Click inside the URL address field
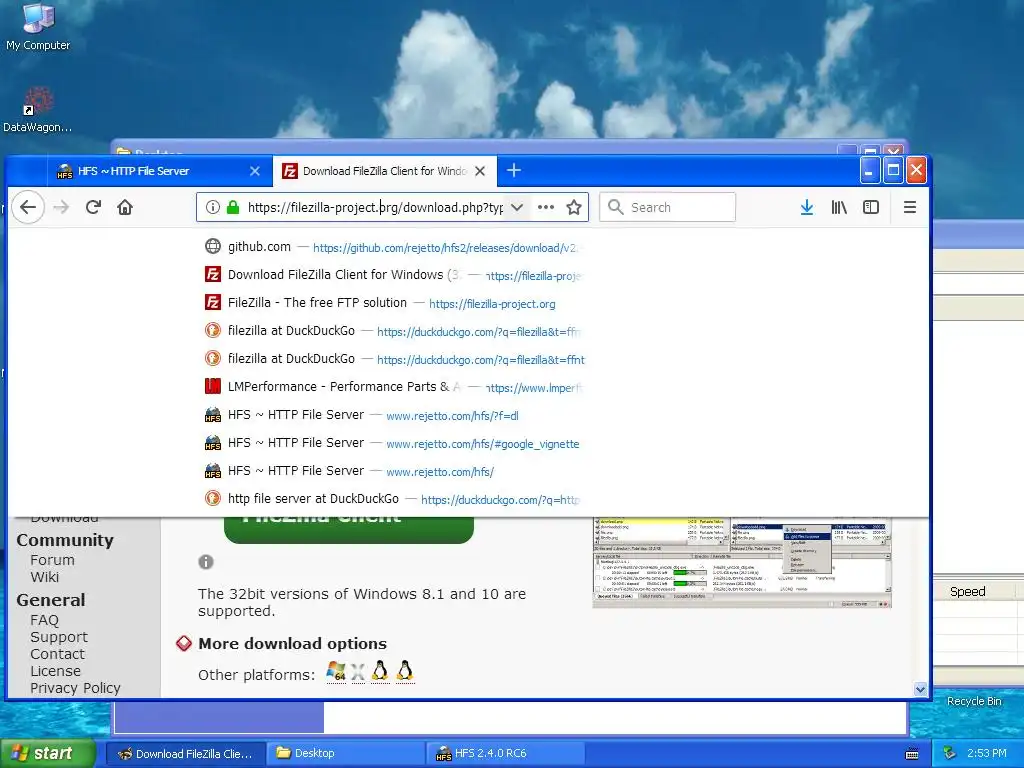Screen dimensions: 1024x768 coord(376,207)
